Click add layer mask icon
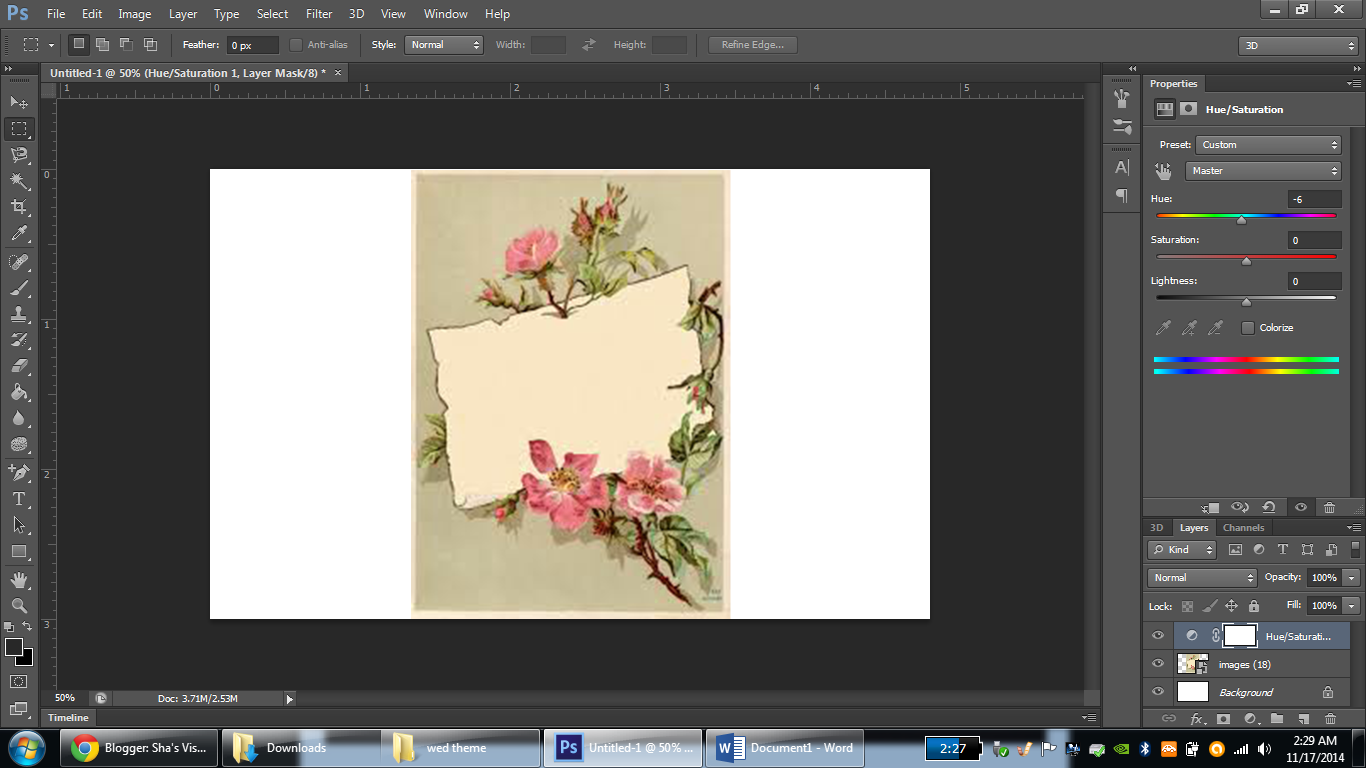Image resolution: width=1366 pixels, height=768 pixels. pyautogui.click(x=1223, y=719)
